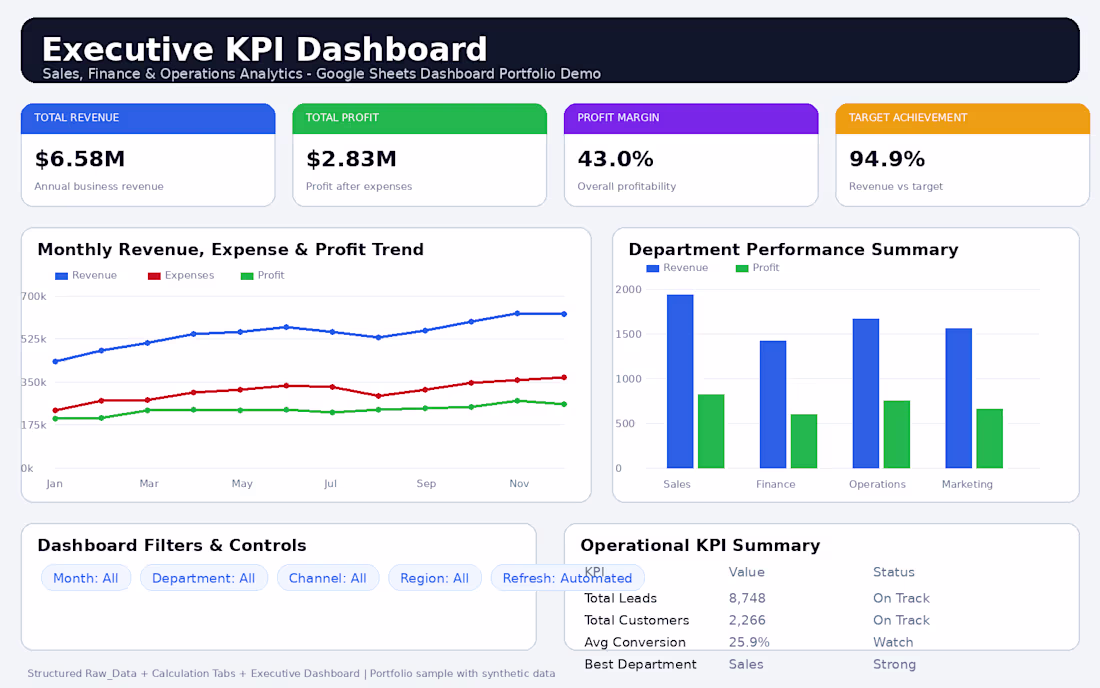Click 'Dashboard Filters & Controls' heading
The width and height of the screenshot is (1100, 688).
point(172,546)
